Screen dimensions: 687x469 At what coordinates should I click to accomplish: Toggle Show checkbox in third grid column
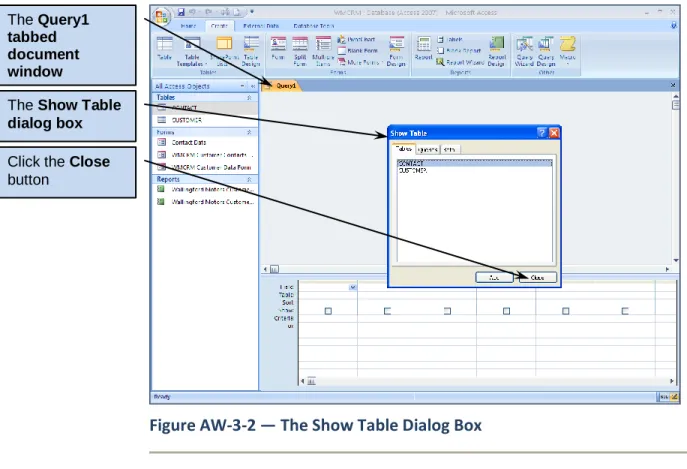pos(447,311)
